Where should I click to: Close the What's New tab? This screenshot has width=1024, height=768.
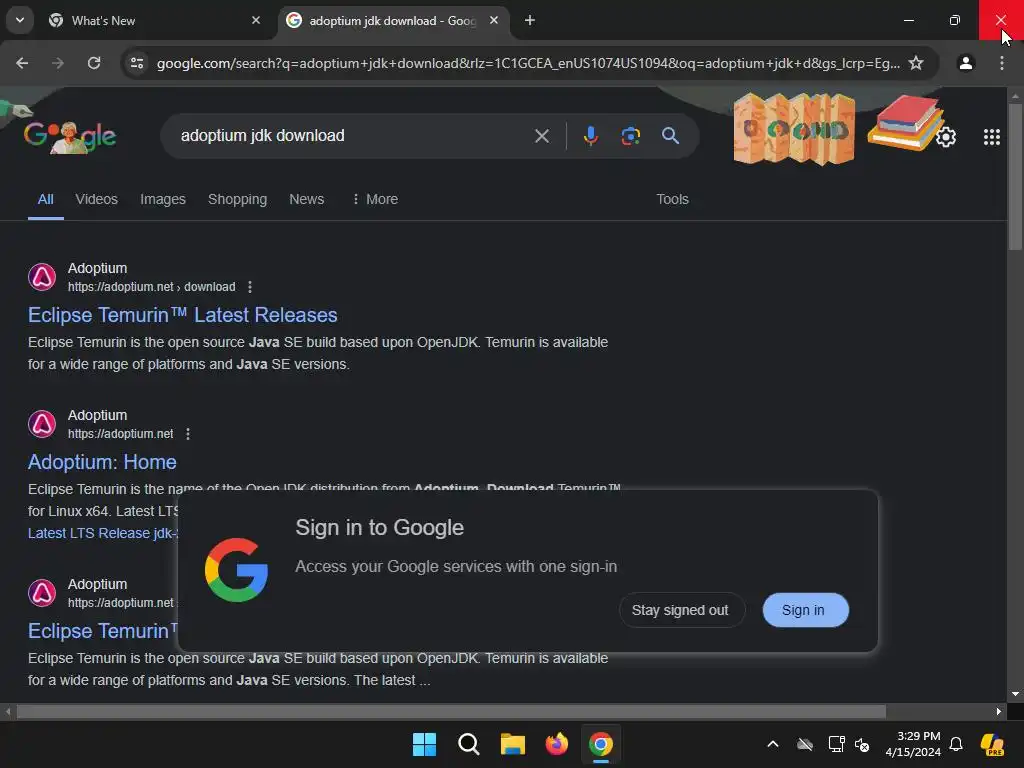pyautogui.click(x=256, y=21)
